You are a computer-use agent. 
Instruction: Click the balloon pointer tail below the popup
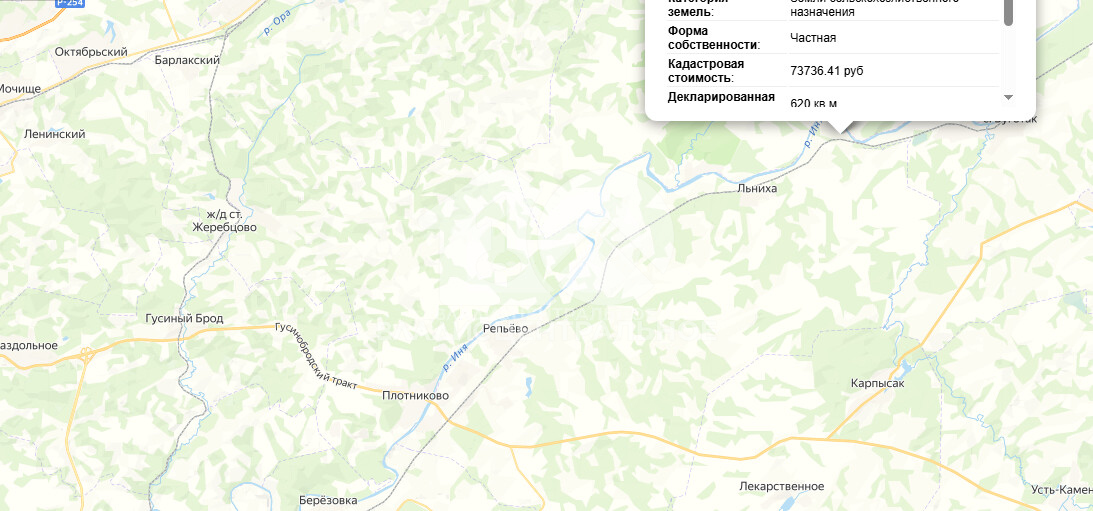click(841, 127)
